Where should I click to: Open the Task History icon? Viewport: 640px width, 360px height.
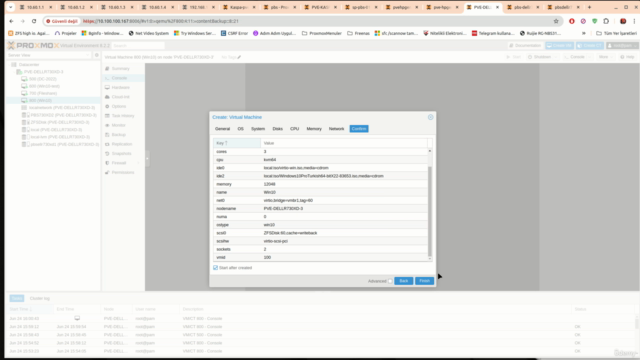[x=107, y=116]
